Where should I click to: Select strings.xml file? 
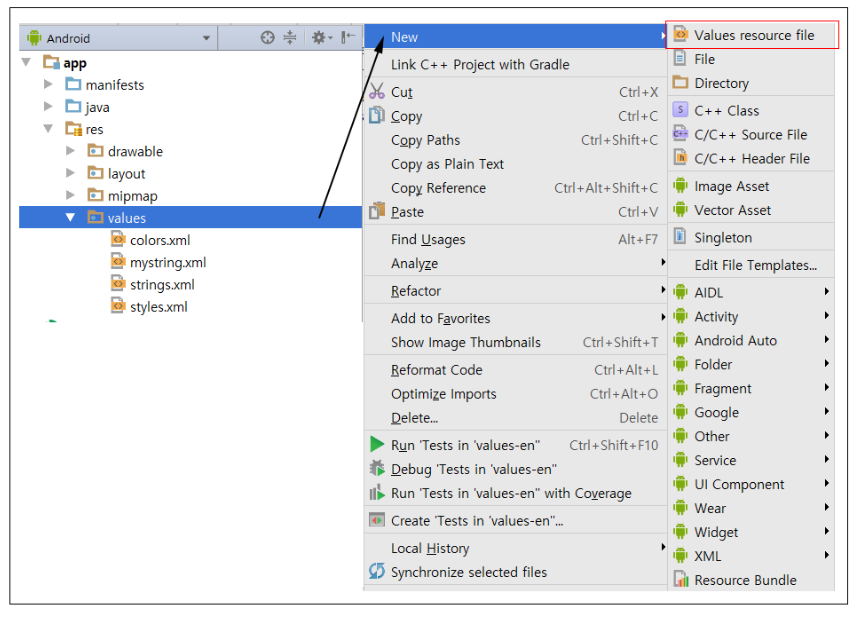(x=162, y=284)
